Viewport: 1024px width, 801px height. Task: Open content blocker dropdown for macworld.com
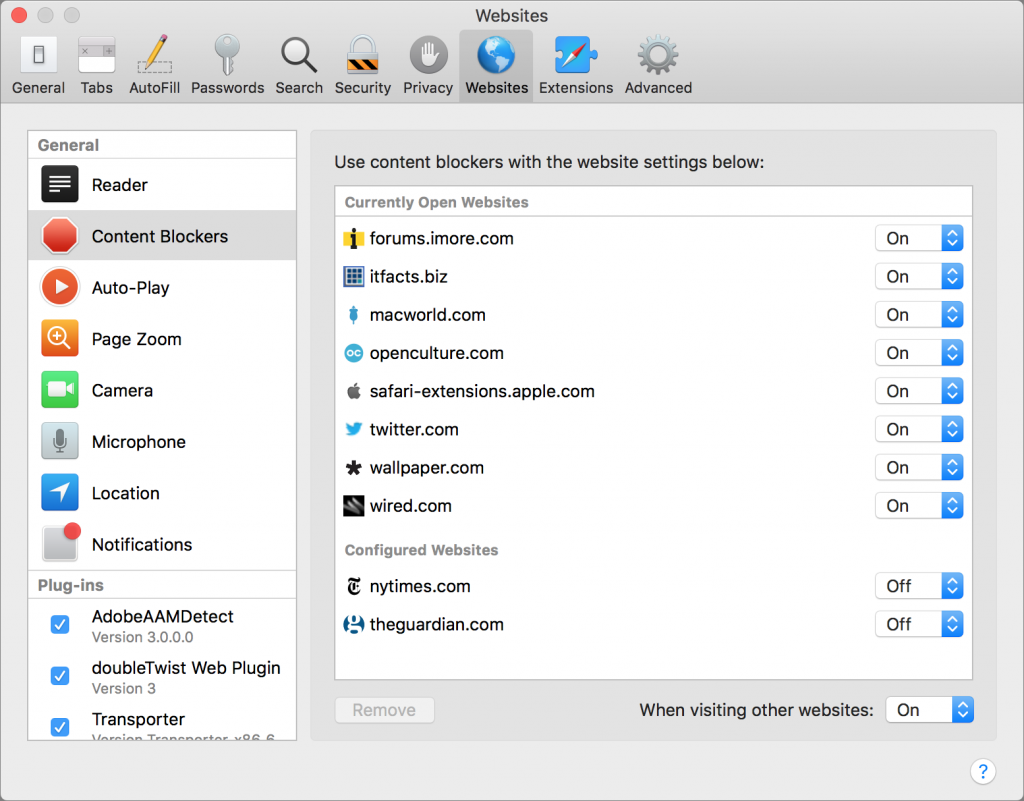(919, 315)
